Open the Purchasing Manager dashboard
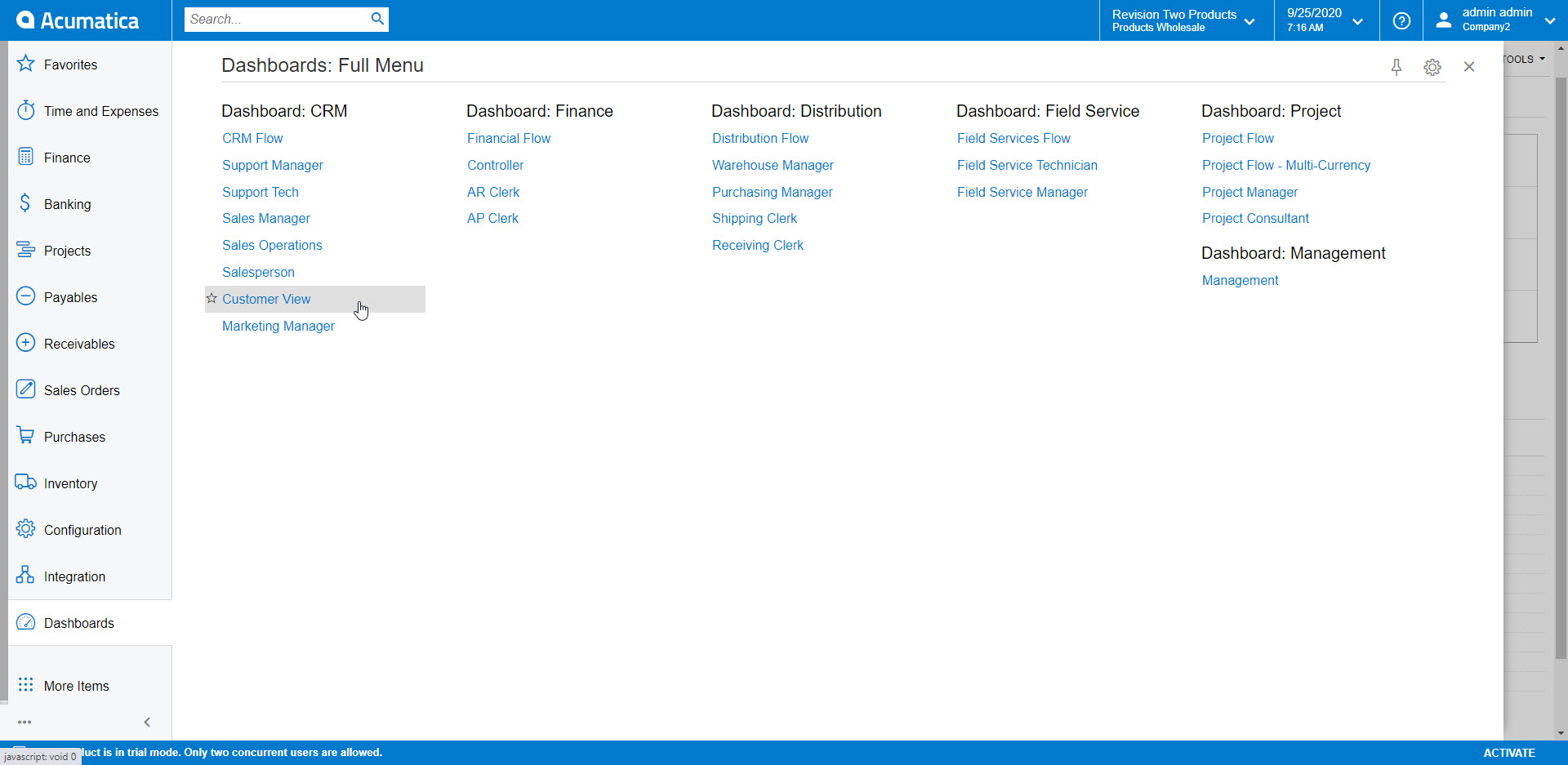Image resolution: width=1568 pixels, height=765 pixels. [x=773, y=192]
